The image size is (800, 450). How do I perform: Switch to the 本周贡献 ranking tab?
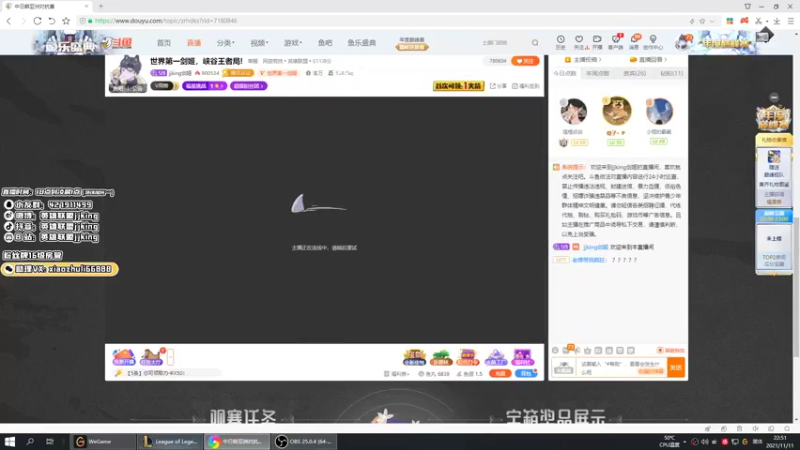point(597,73)
